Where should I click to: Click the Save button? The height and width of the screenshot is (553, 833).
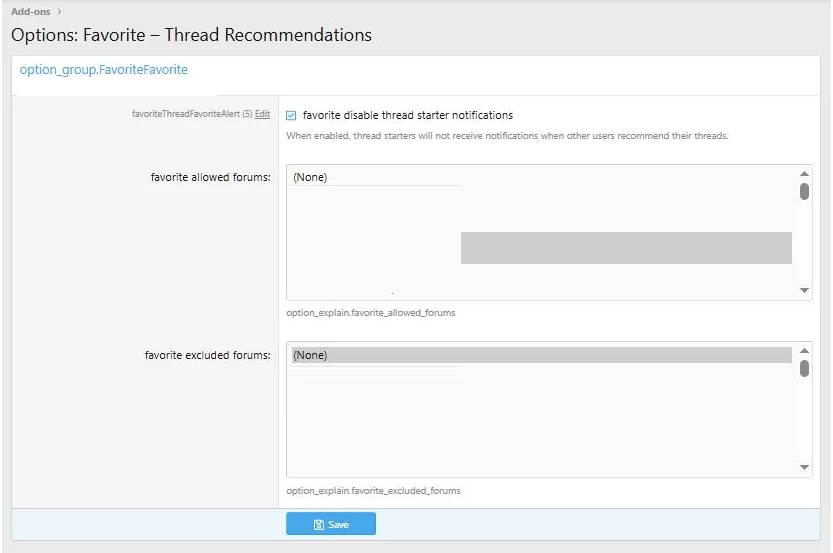tap(330, 524)
